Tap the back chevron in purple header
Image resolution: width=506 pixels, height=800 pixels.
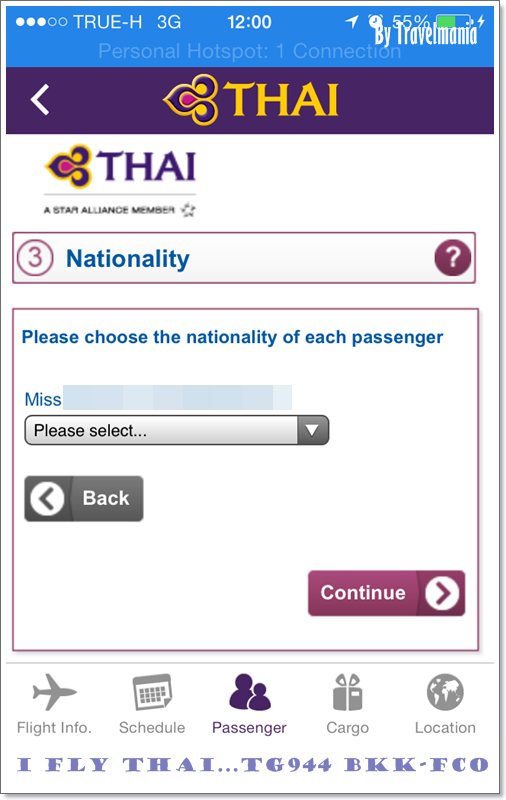click(40, 99)
